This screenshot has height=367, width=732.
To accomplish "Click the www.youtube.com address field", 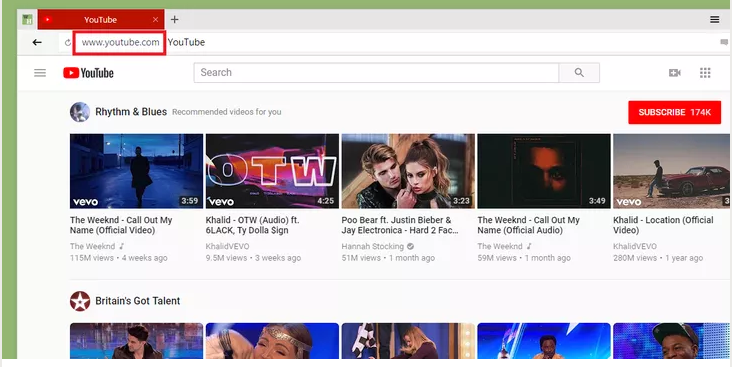I will [x=120, y=42].
